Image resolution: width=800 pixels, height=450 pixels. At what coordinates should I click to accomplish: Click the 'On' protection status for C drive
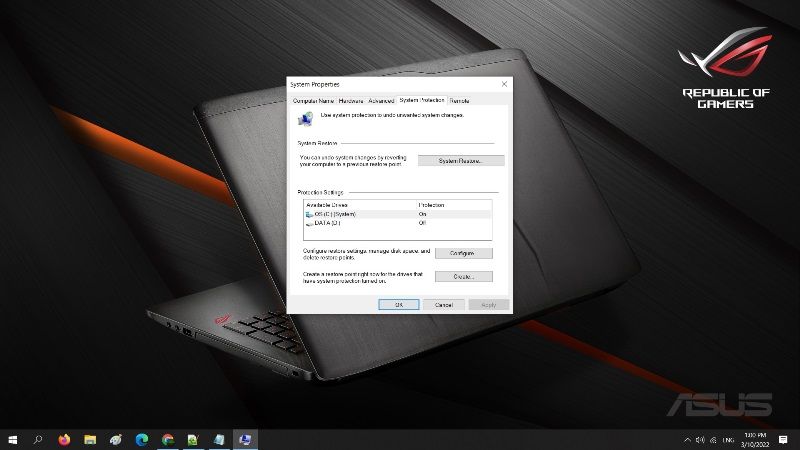[422, 214]
